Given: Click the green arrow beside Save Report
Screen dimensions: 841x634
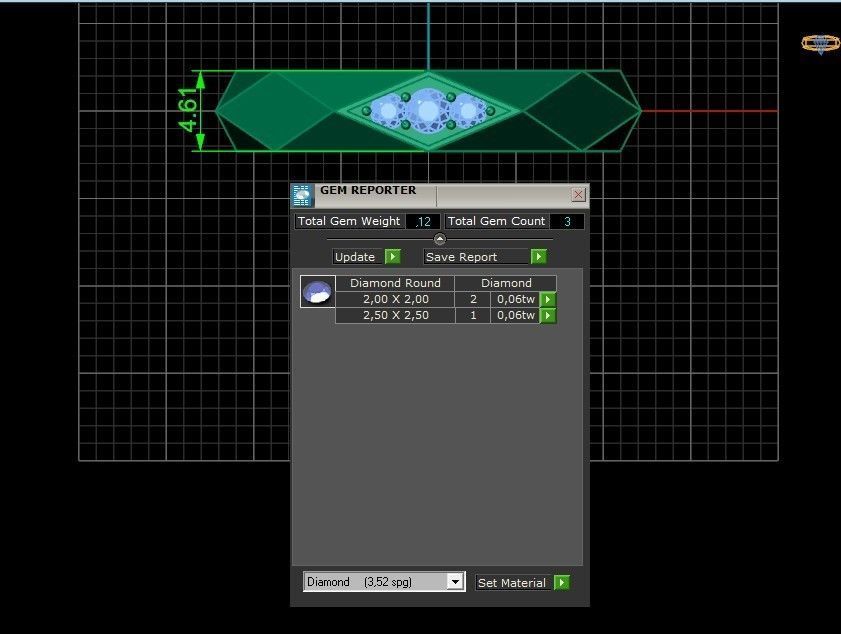Looking at the screenshot, I should coord(538,256).
